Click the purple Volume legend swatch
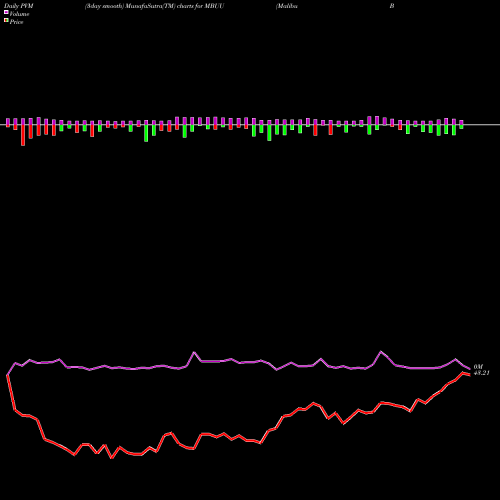Screen dimensions: 500x500 tap(6, 12)
